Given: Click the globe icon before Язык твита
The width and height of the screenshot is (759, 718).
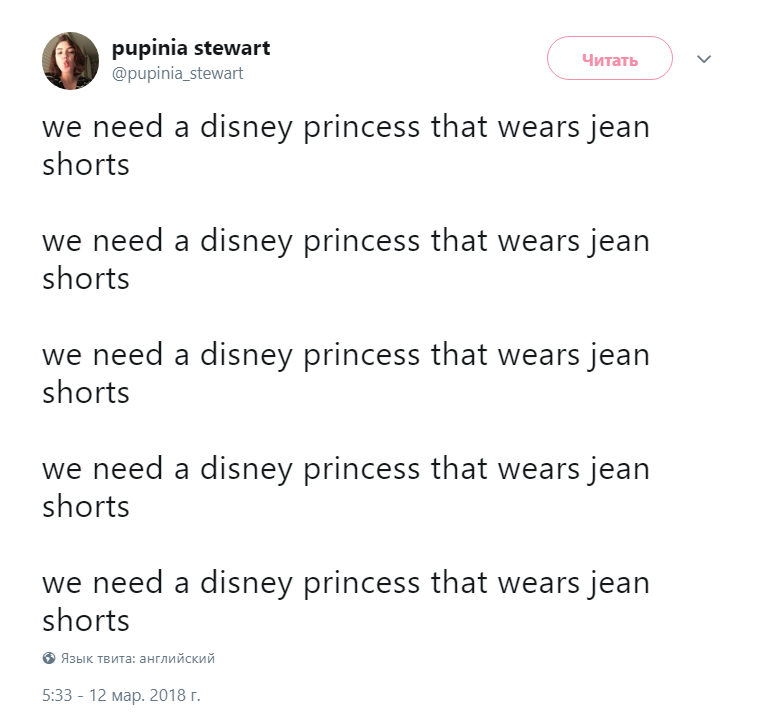Looking at the screenshot, I should (x=49, y=658).
